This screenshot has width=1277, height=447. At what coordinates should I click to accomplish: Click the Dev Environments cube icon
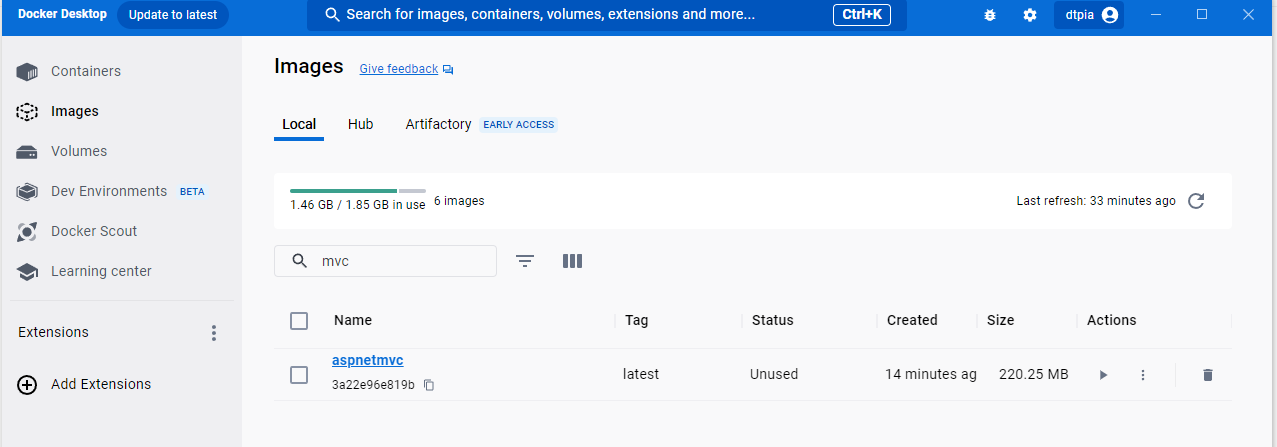(x=27, y=192)
